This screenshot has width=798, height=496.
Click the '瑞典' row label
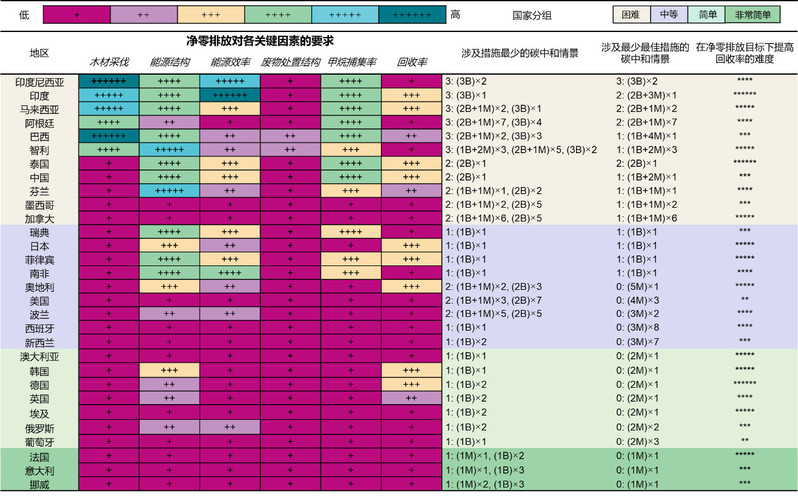click(39, 232)
